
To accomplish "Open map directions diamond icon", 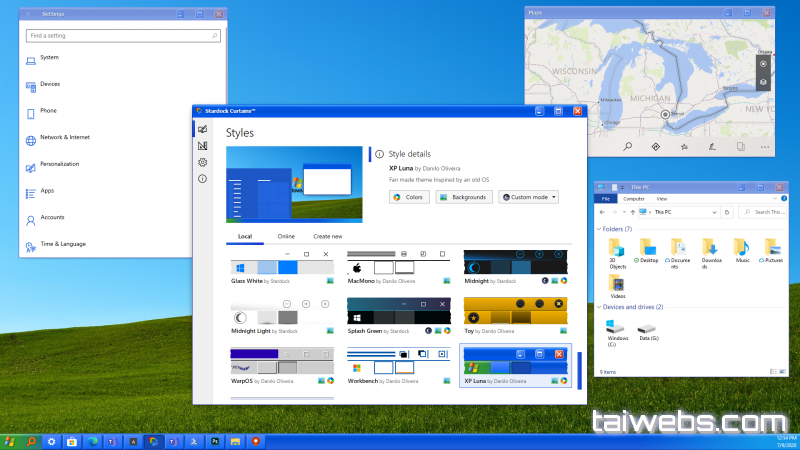I will pyautogui.click(x=655, y=147).
